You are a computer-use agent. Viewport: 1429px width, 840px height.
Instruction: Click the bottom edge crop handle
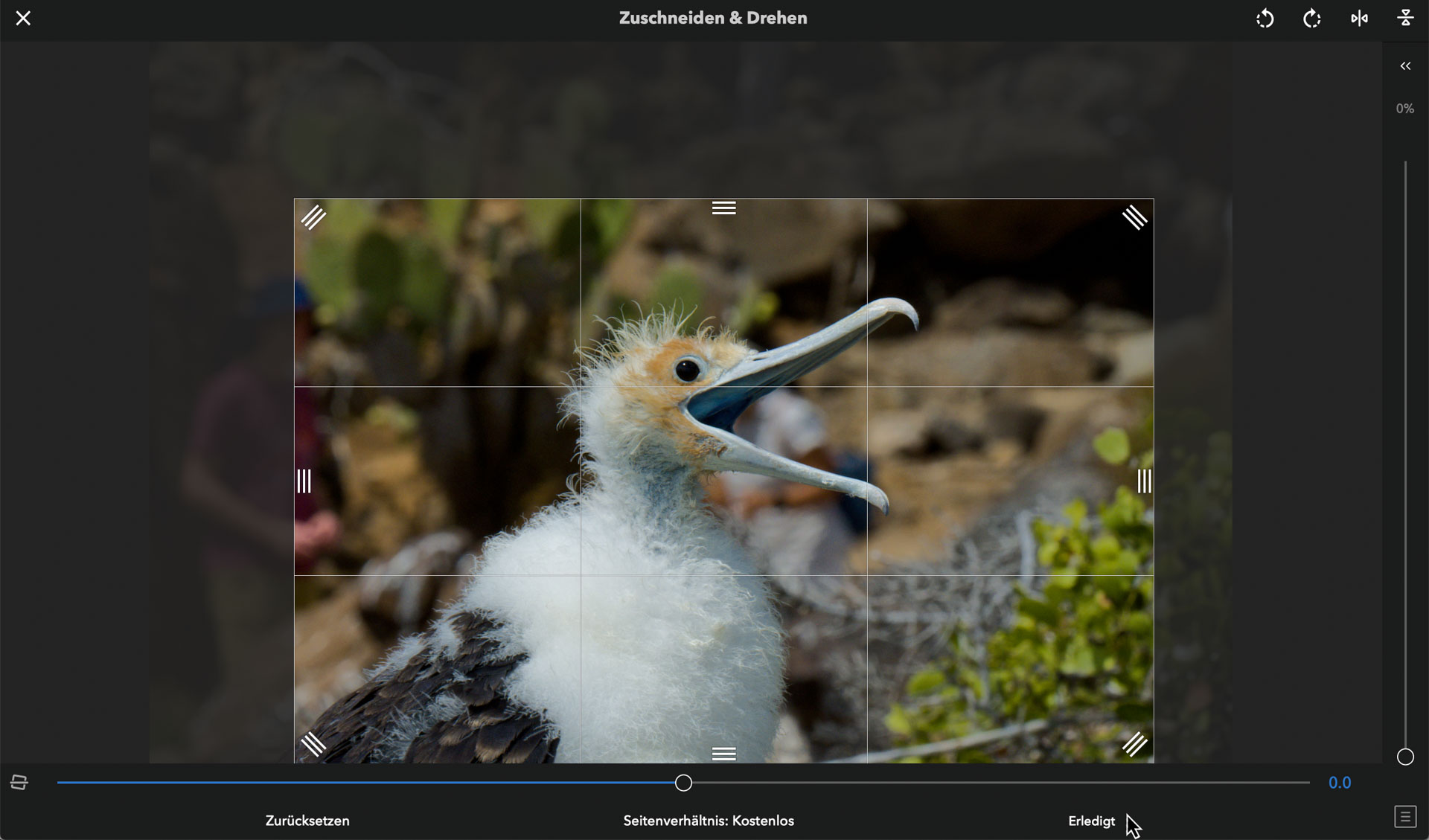(723, 754)
